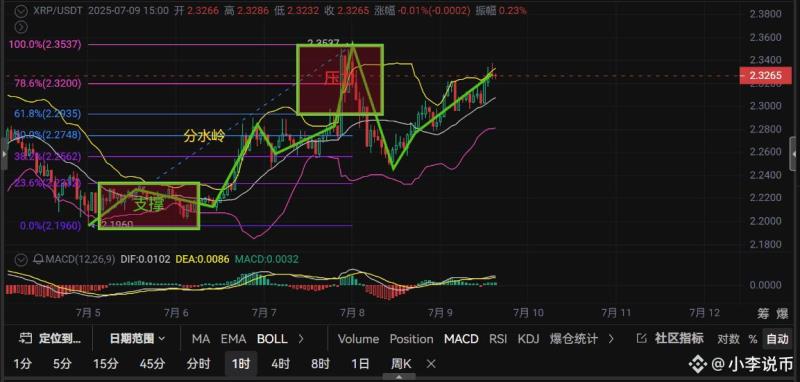This screenshot has width=800, height=382.
Task: Collapse the MACD pane using its circled chevron
Action: pyautogui.click(x=21, y=259)
